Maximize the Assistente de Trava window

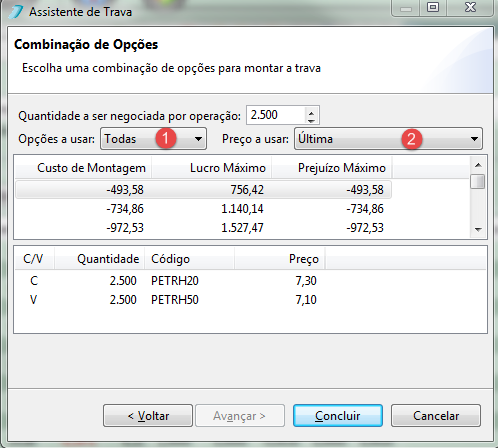tap(433, 7)
